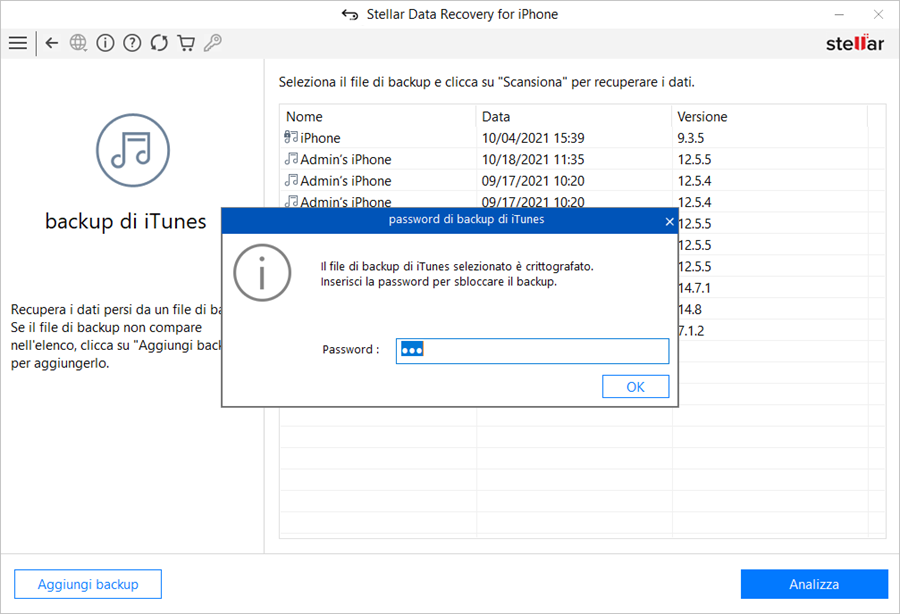Click the update/refresh circular arrows icon
Screen dimensions: 900x614
tap(159, 43)
